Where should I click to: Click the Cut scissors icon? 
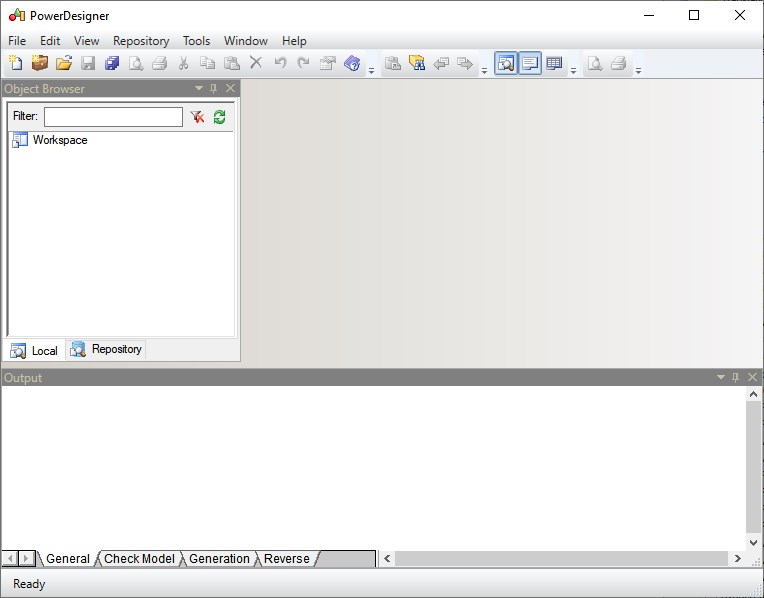tap(184, 63)
